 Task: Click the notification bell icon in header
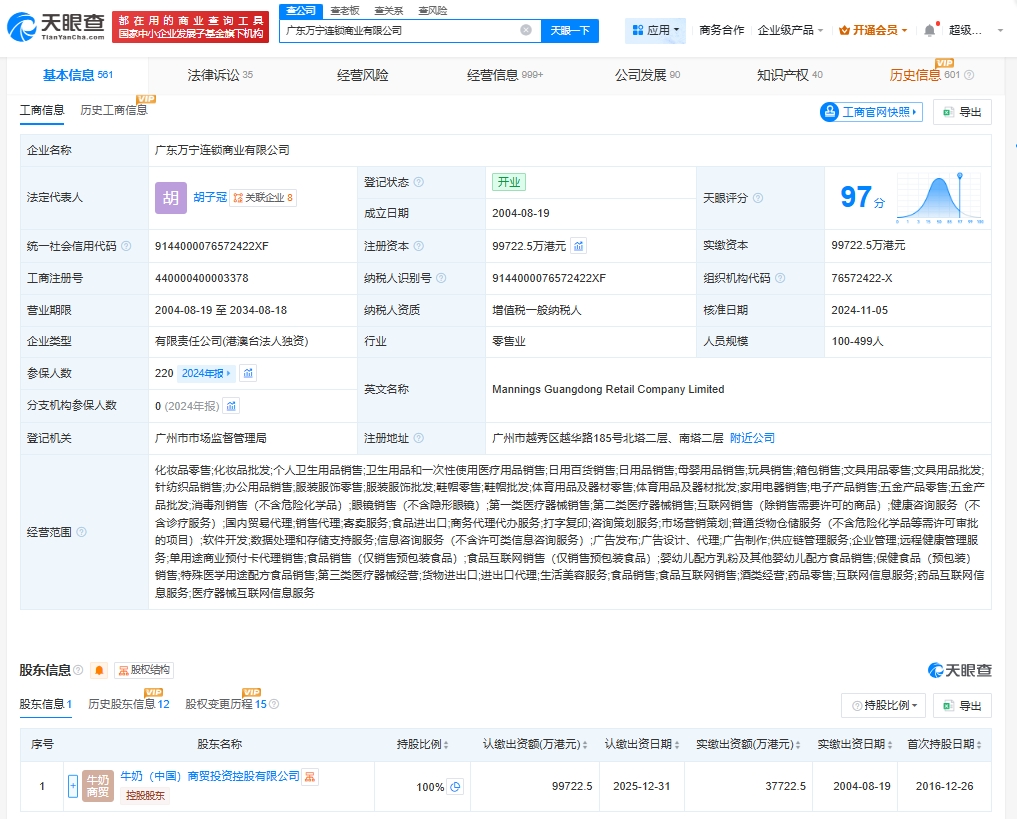[x=929, y=30]
